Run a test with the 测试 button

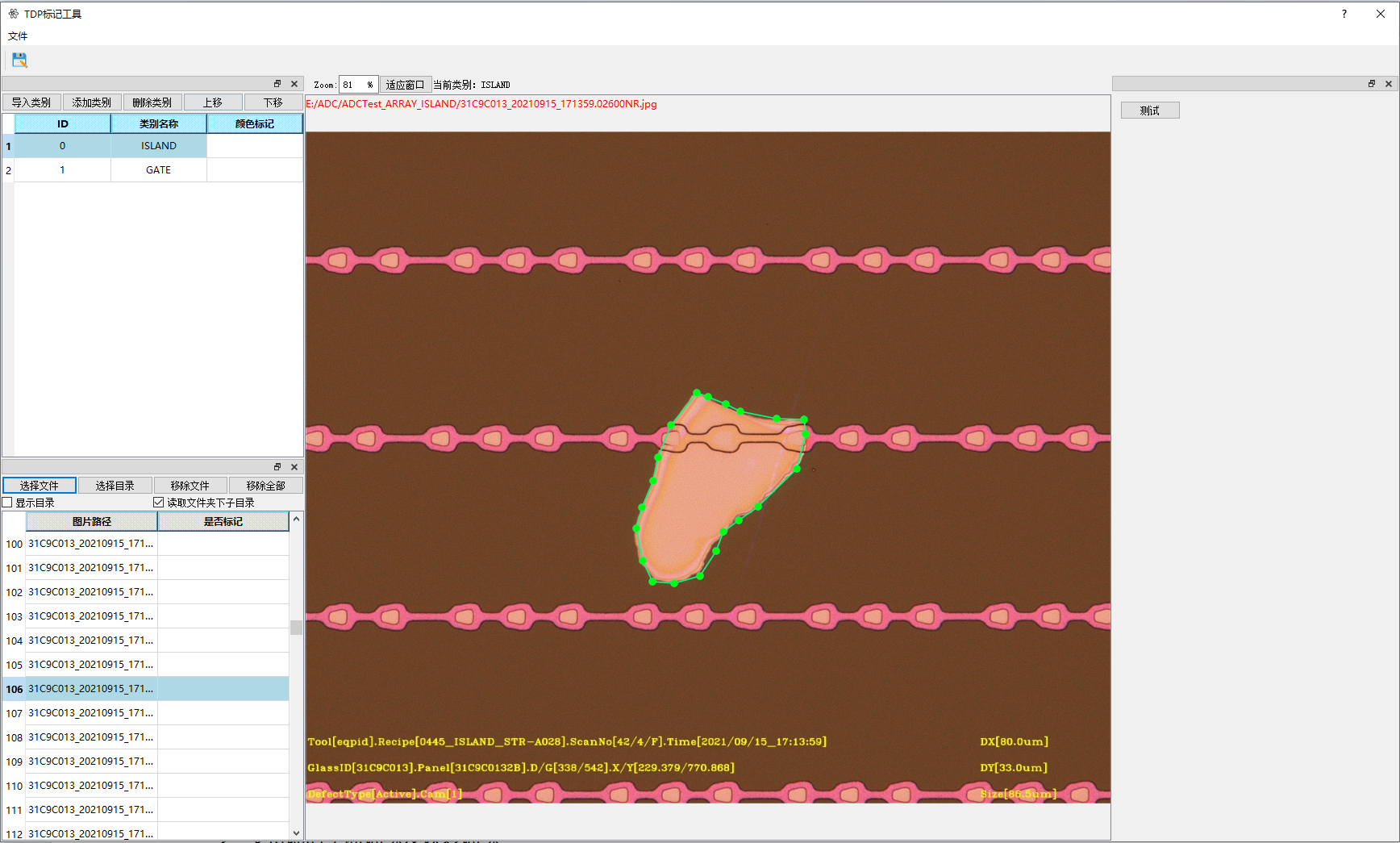(x=1149, y=110)
